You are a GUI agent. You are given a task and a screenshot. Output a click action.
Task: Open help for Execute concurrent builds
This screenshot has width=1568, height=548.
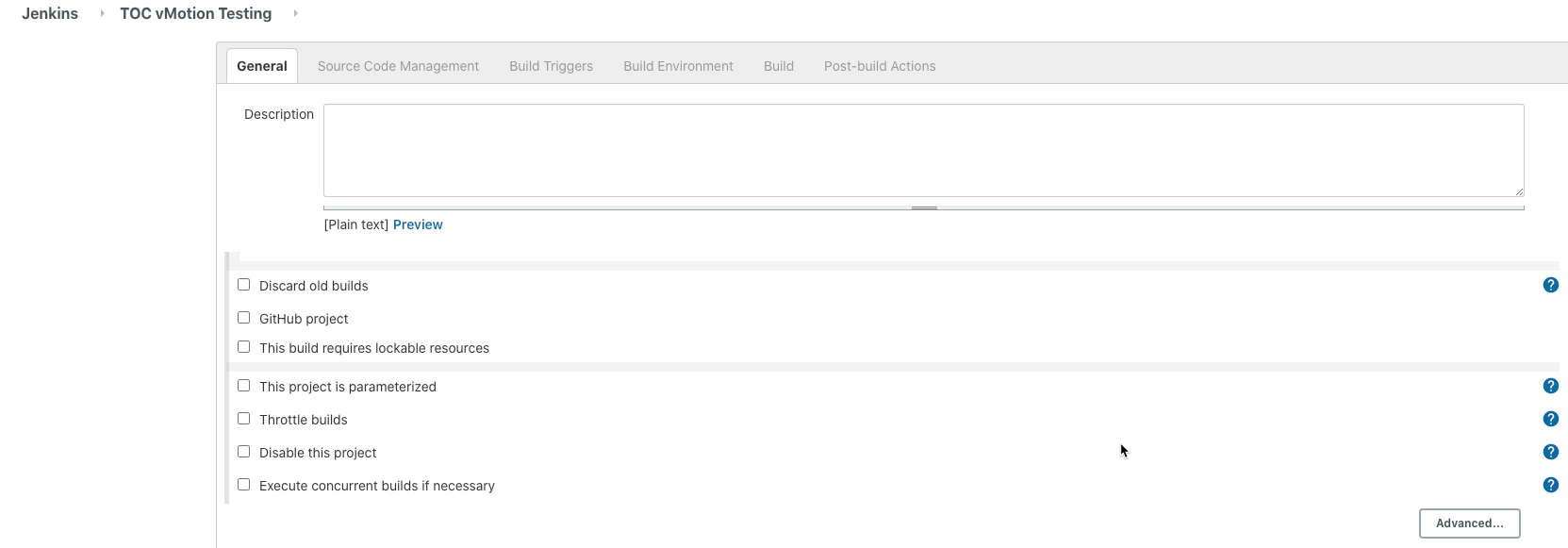(1550, 485)
